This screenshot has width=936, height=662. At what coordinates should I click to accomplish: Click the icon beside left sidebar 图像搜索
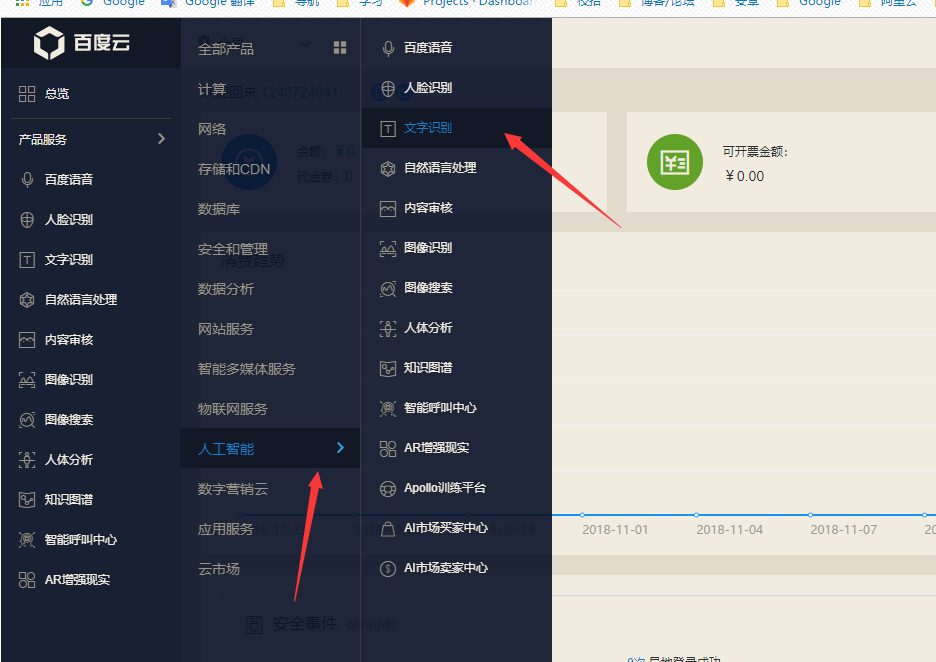click(x=27, y=420)
